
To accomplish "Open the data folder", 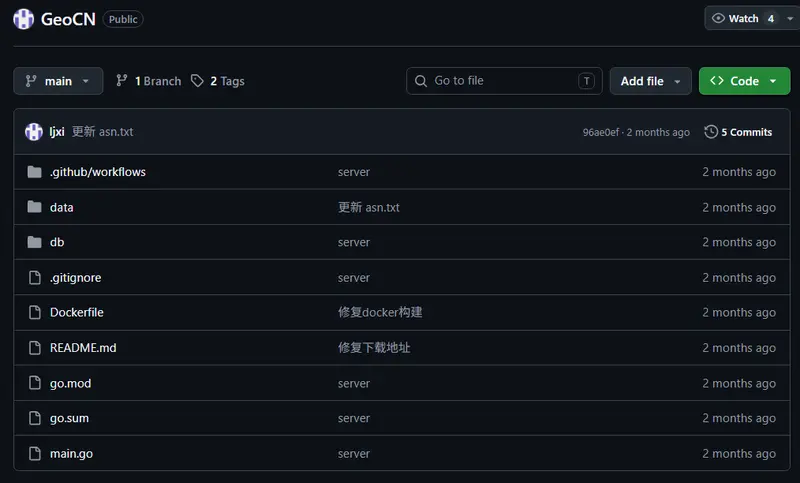I will click(x=62, y=208).
